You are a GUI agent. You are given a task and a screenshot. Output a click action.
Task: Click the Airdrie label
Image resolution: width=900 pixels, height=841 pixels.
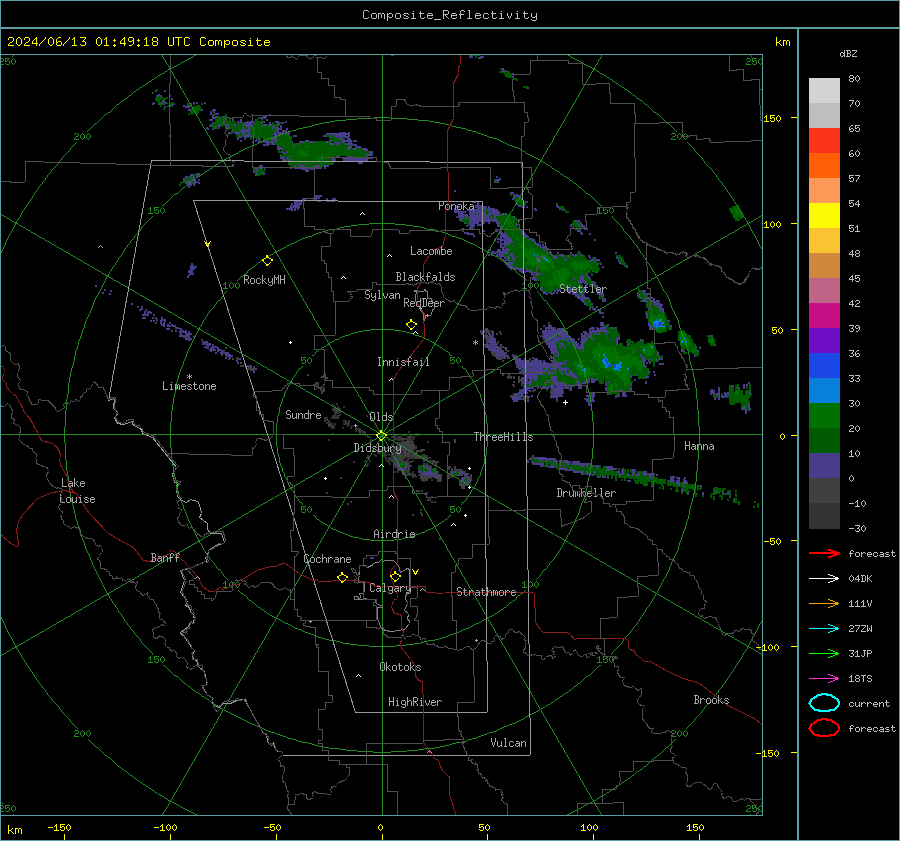pos(394,534)
